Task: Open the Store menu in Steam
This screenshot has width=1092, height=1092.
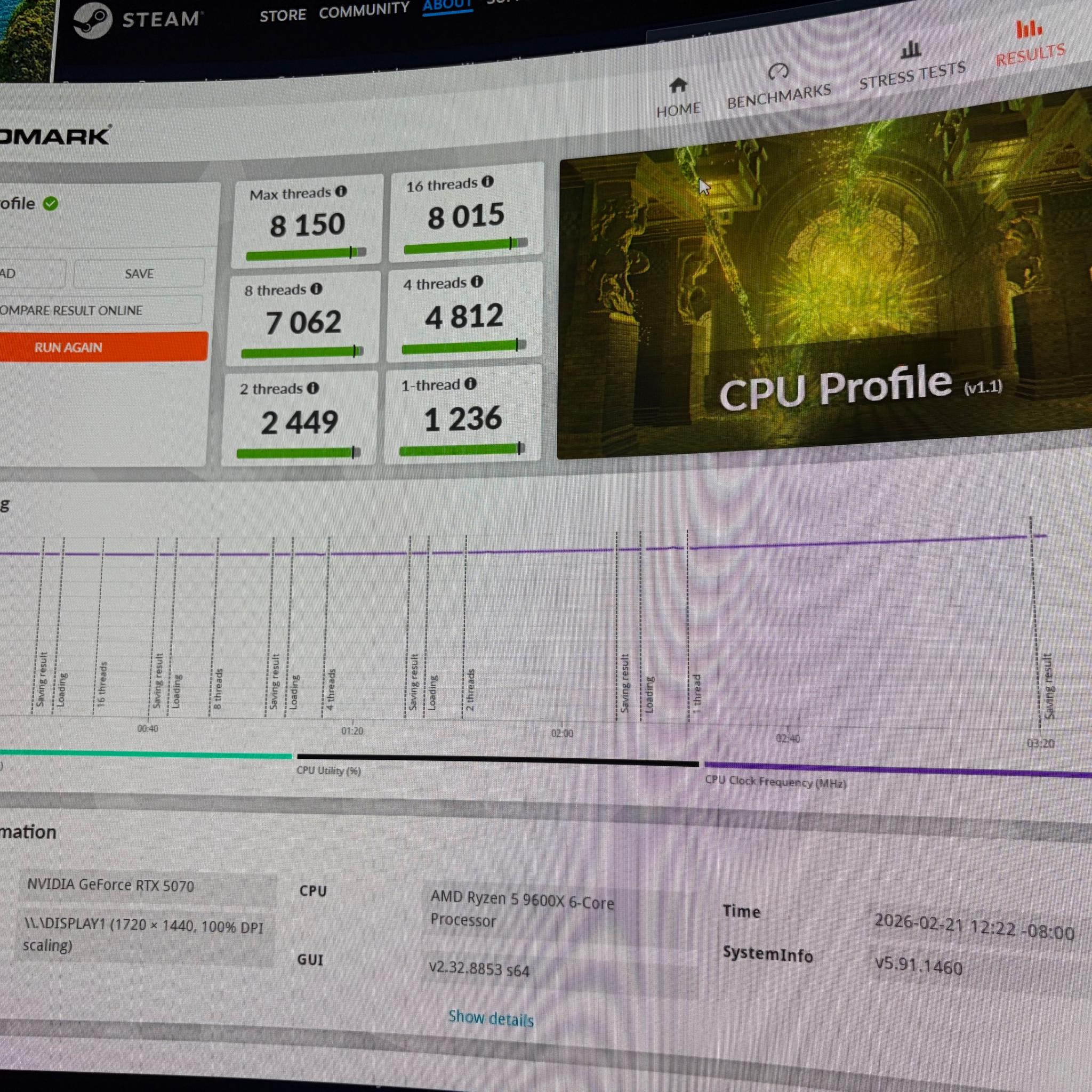Action: [283, 15]
